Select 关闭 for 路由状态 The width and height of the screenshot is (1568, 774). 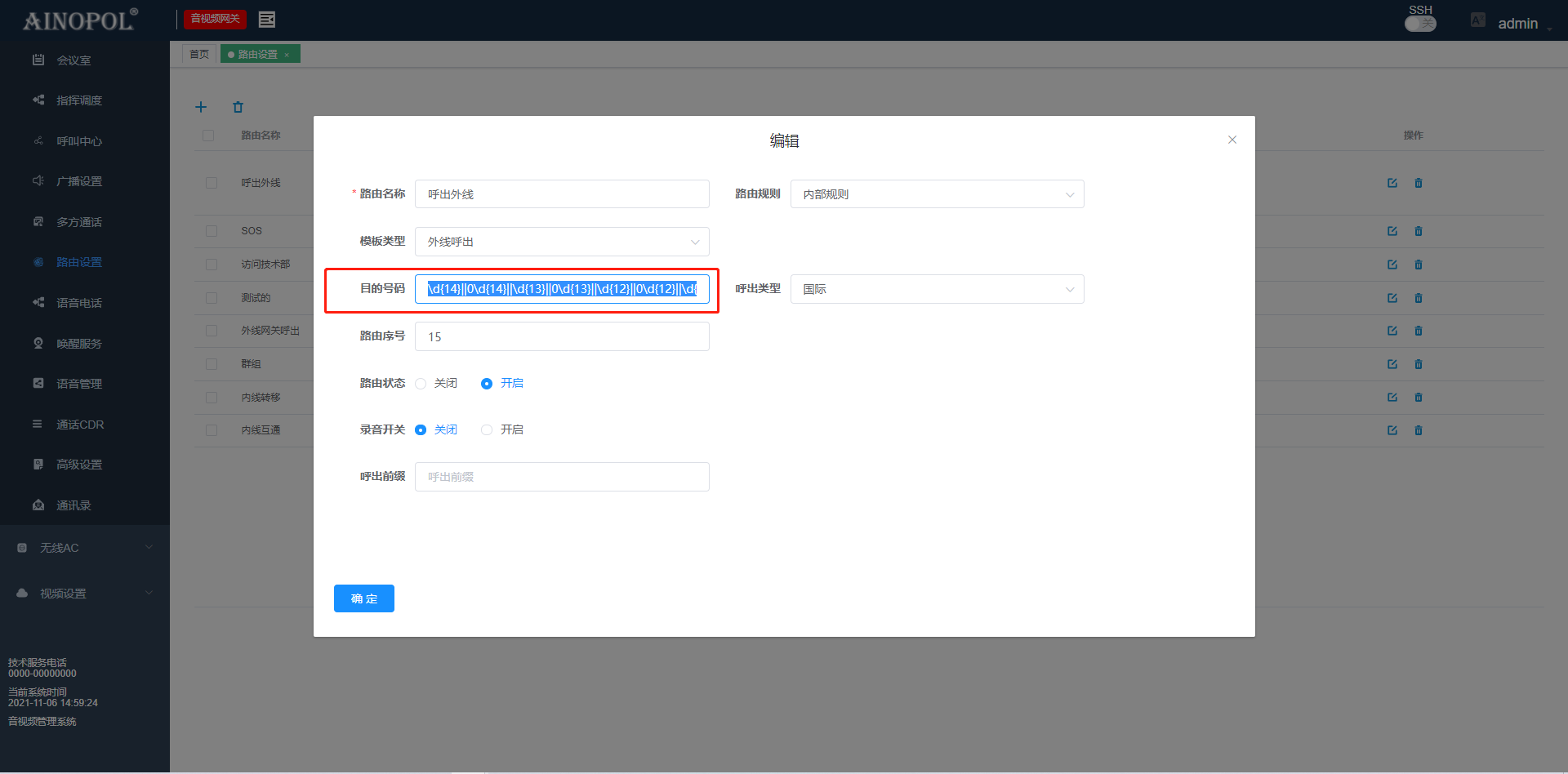[421, 384]
